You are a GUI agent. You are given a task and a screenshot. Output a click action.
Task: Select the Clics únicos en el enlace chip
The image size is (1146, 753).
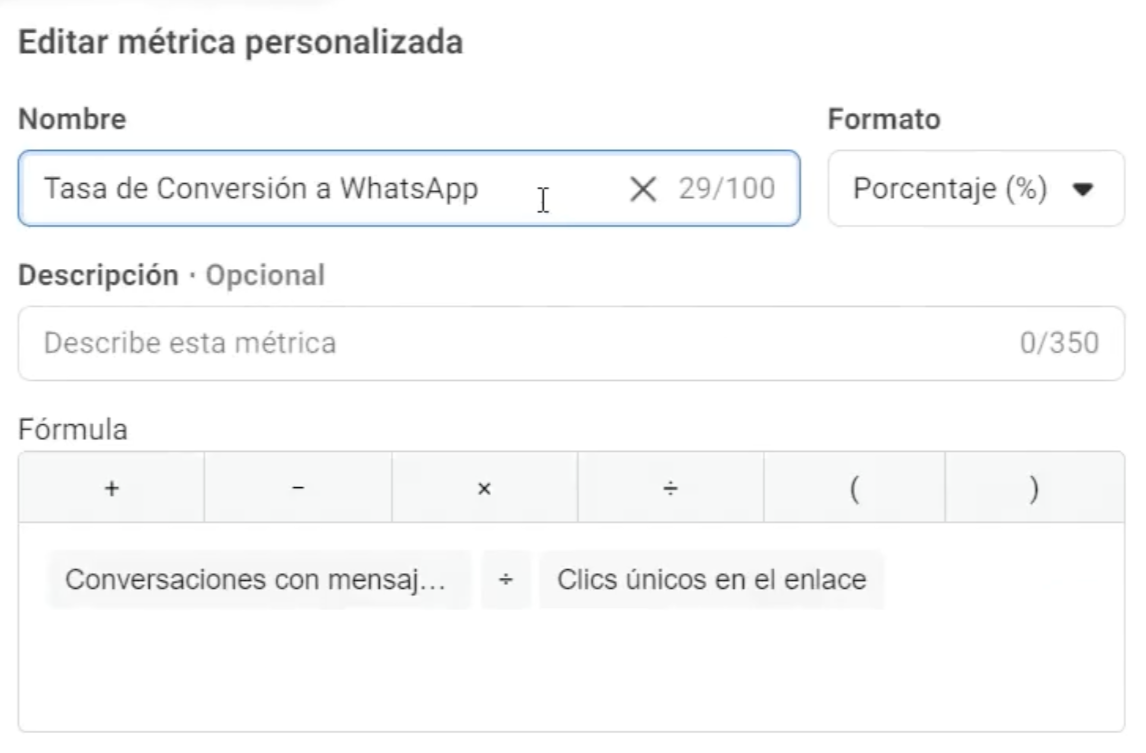point(711,580)
